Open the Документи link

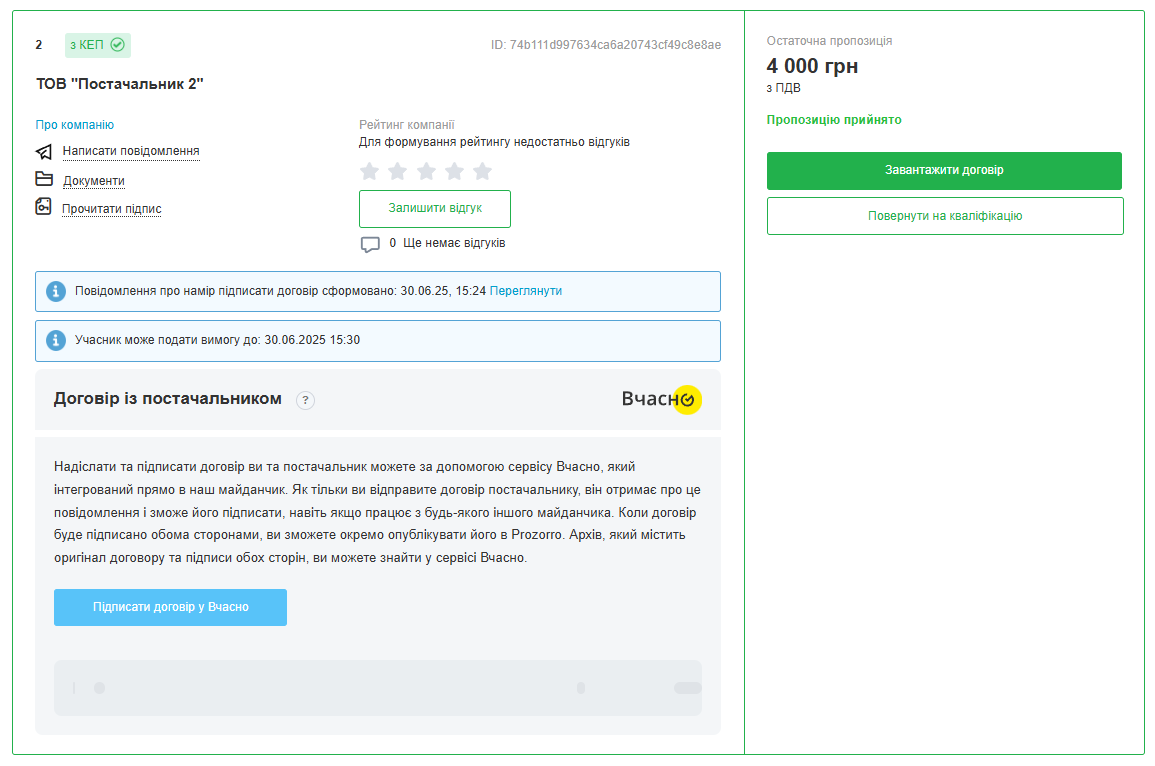click(x=94, y=181)
